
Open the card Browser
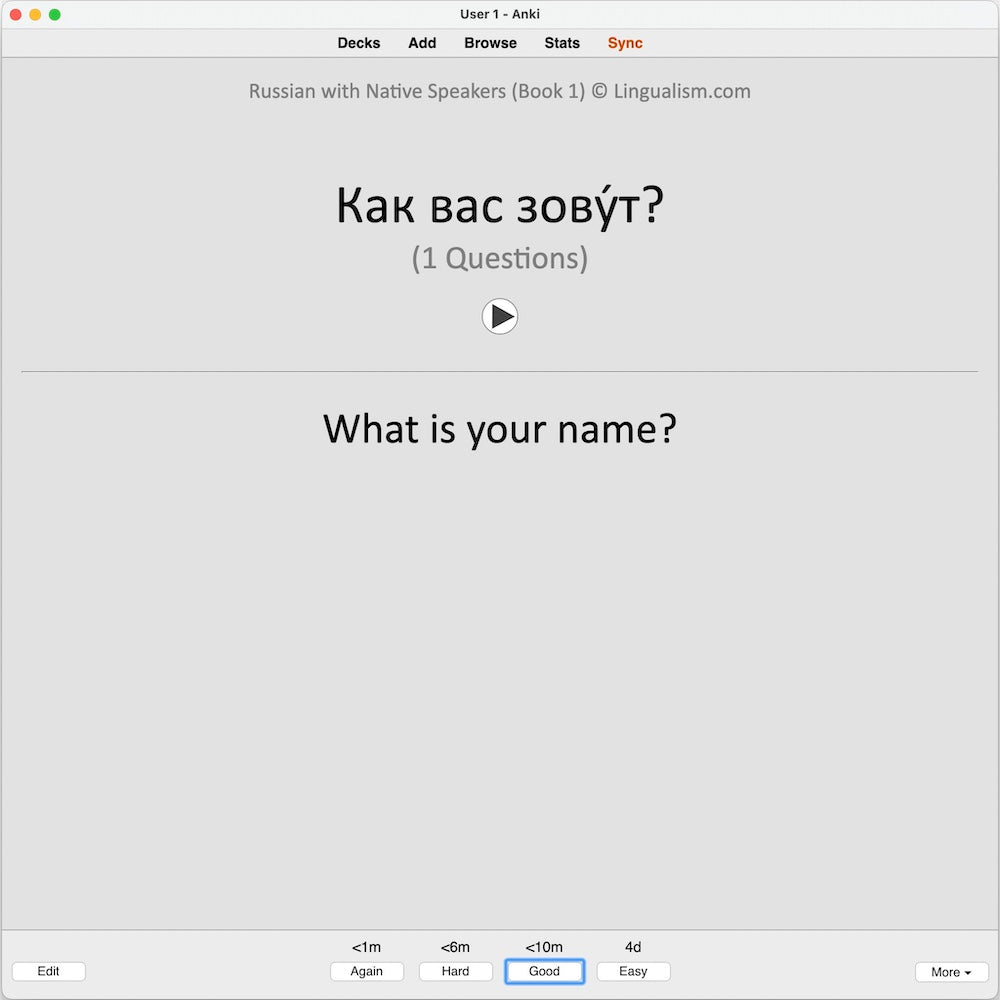tap(489, 43)
